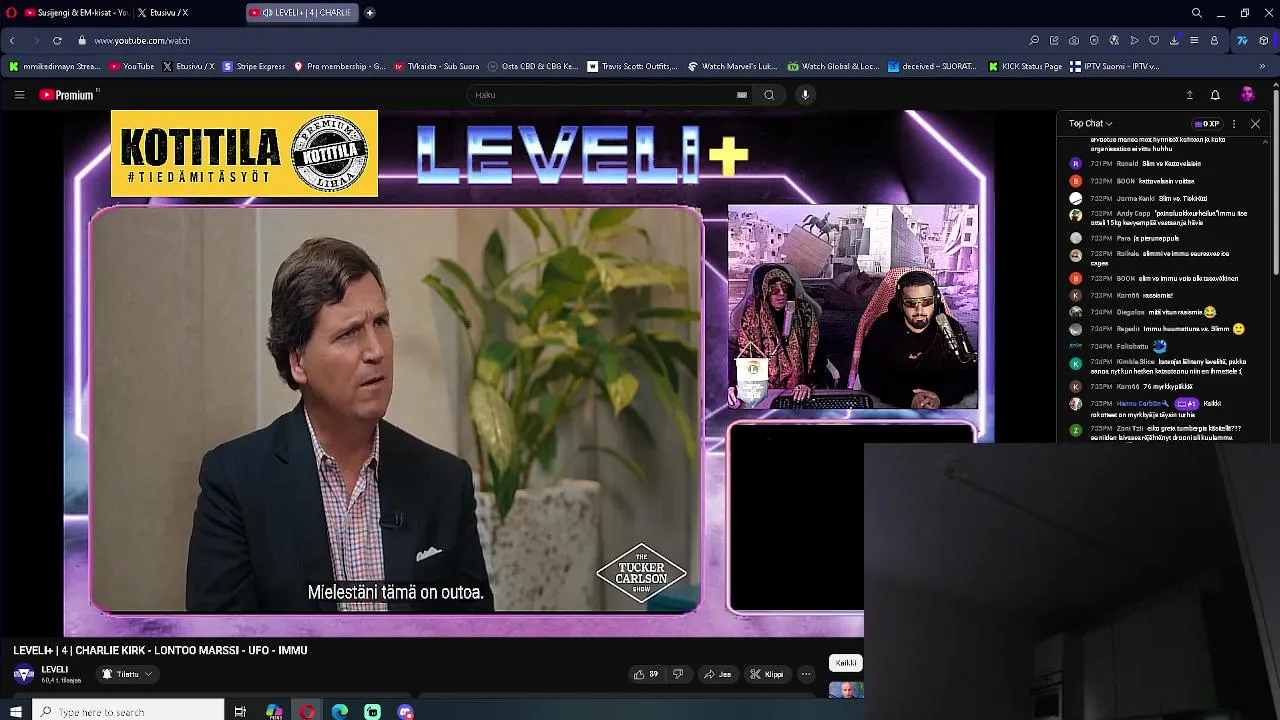Create a clip with the Klippi button
This screenshot has height=720, width=1280.
[767, 674]
